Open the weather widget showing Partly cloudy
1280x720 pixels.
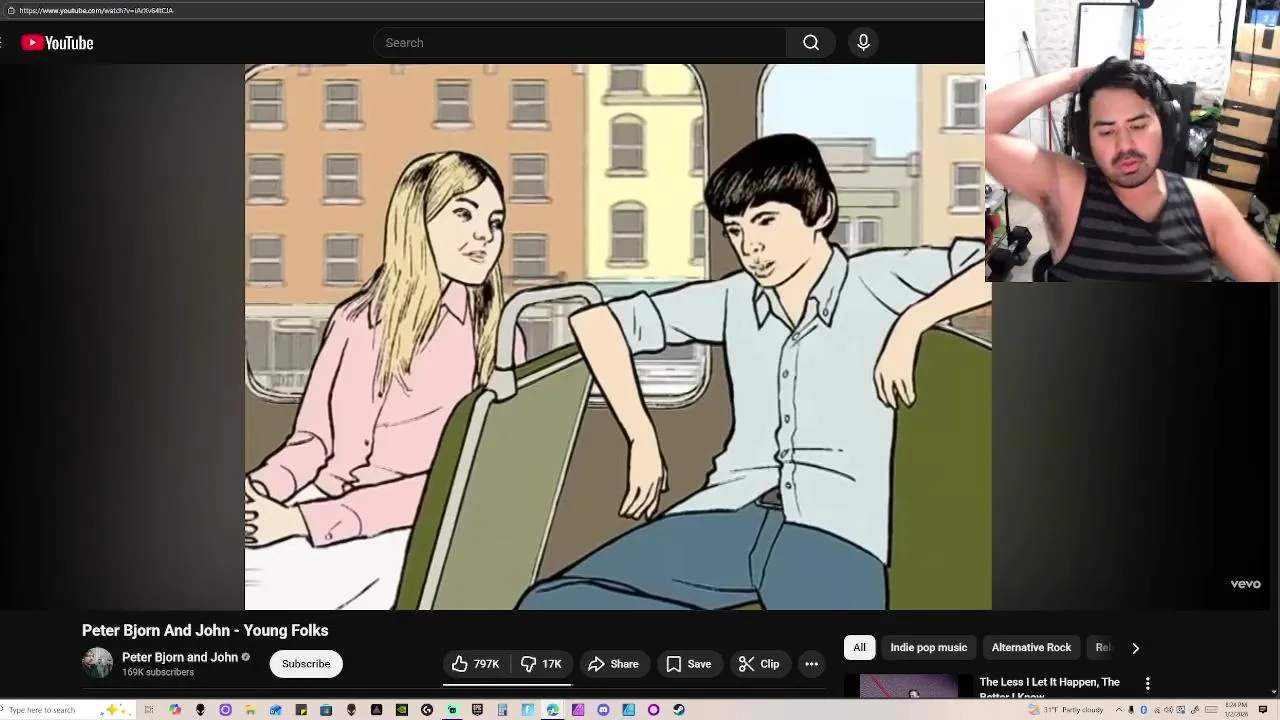tap(1066, 710)
